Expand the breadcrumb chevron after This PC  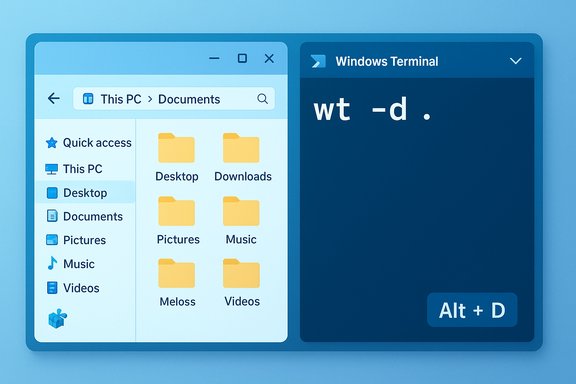point(150,99)
